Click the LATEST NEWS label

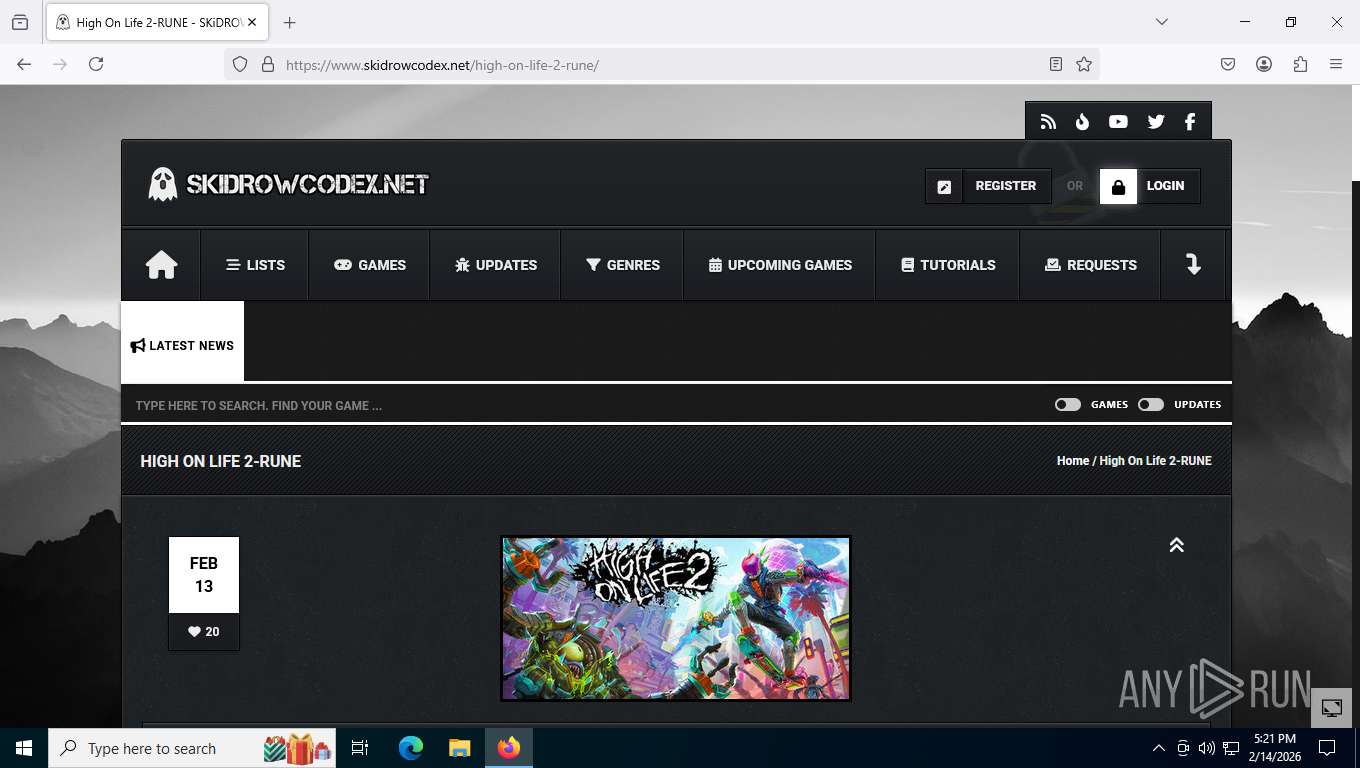pos(182,346)
